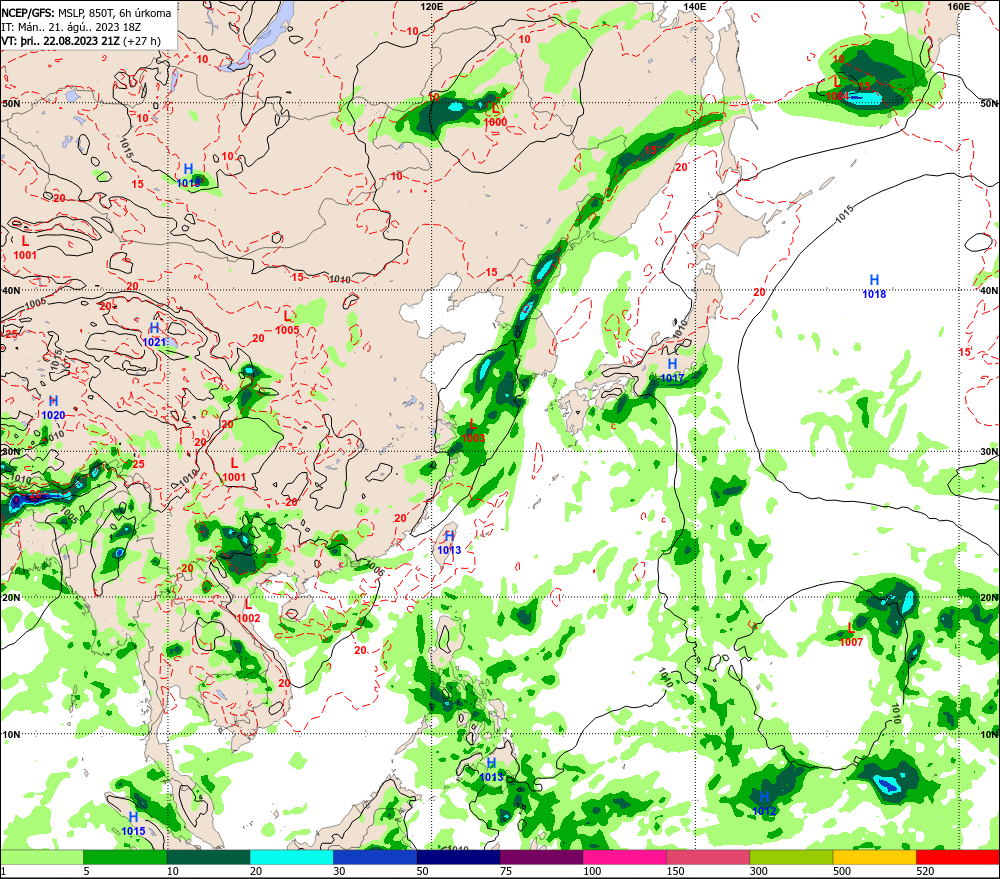
Task: Click the 'NCEP/GFS: MSLP, 850T, 6h úrkoma' title
Action: tap(86, 13)
